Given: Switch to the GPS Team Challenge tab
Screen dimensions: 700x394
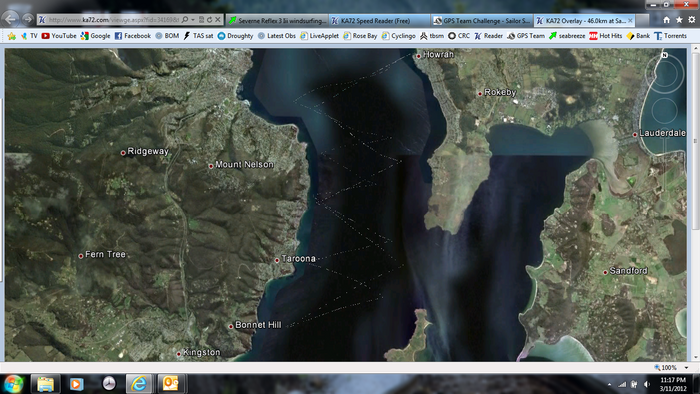Looking at the screenshot, I should 482,21.
